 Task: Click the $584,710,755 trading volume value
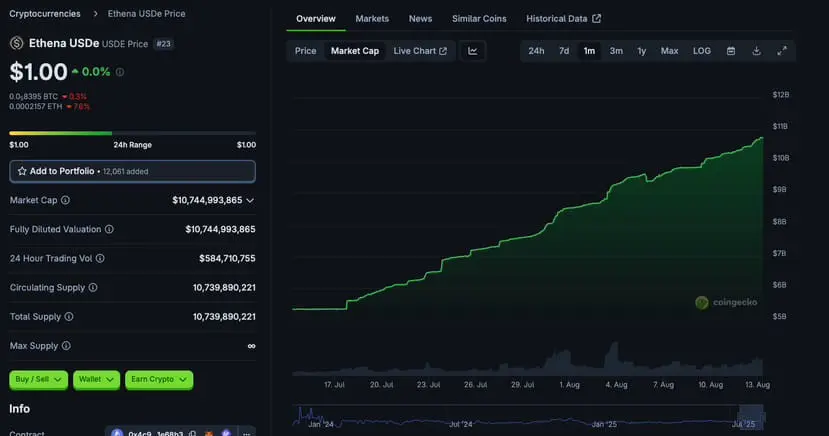[227, 258]
